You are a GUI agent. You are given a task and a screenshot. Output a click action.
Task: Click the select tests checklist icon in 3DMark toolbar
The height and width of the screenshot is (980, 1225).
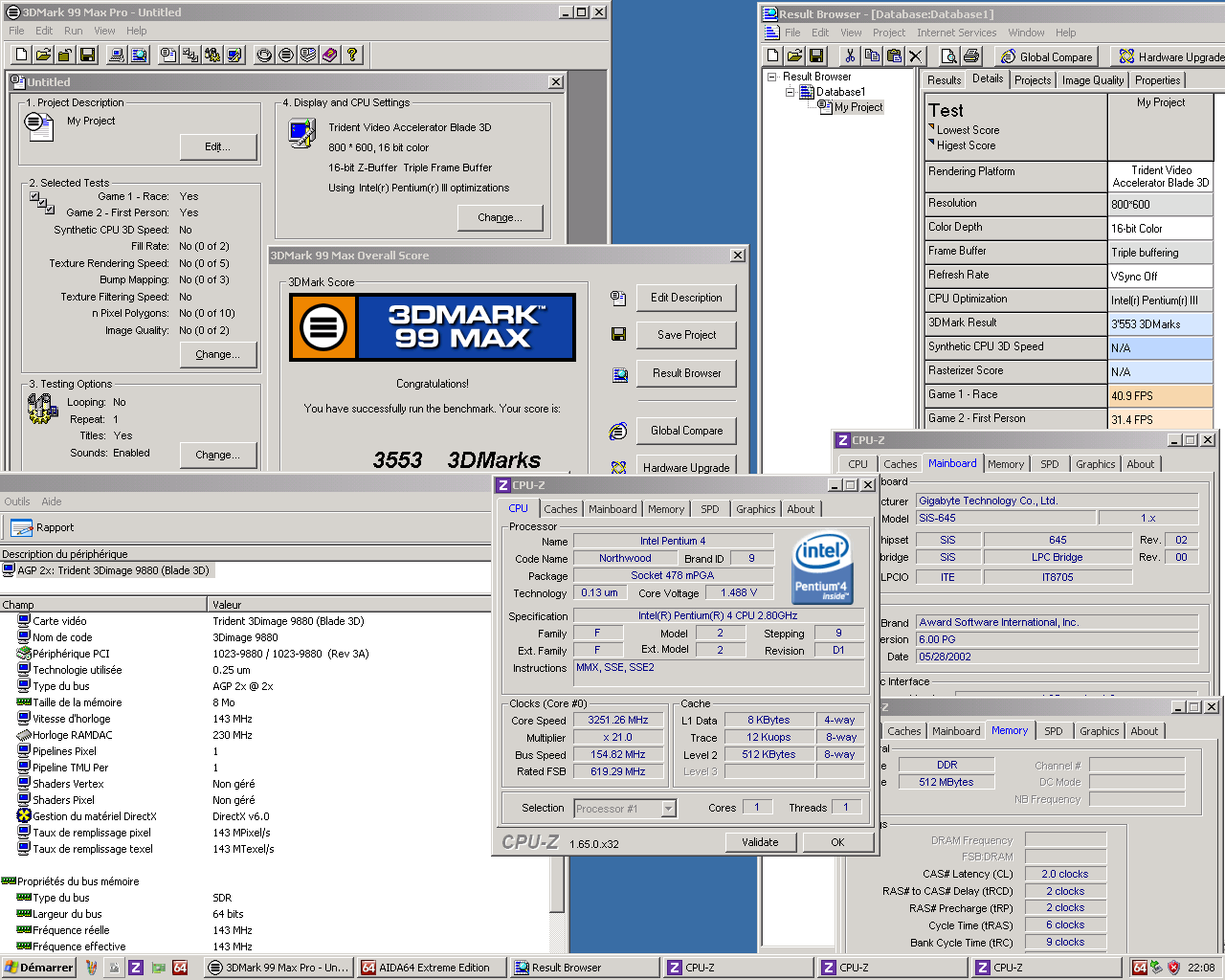click(190, 56)
